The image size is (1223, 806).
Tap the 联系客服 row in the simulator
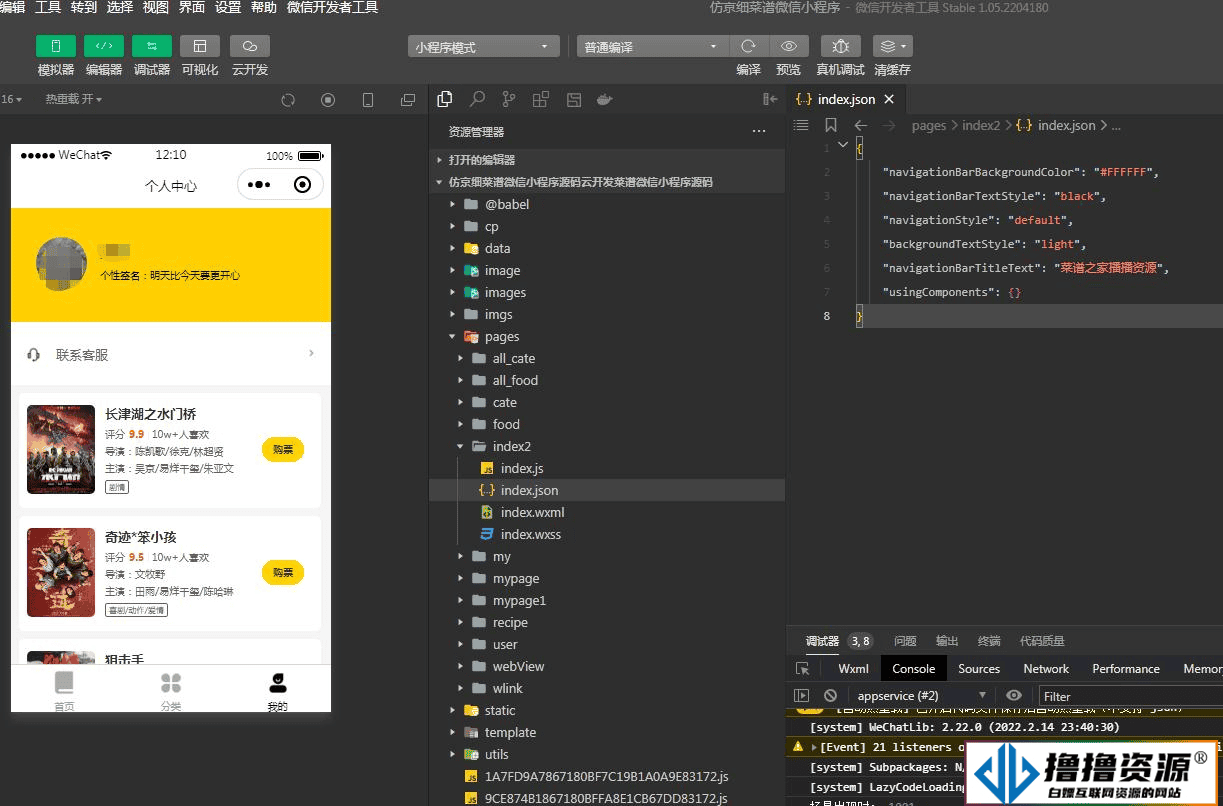(171, 355)
